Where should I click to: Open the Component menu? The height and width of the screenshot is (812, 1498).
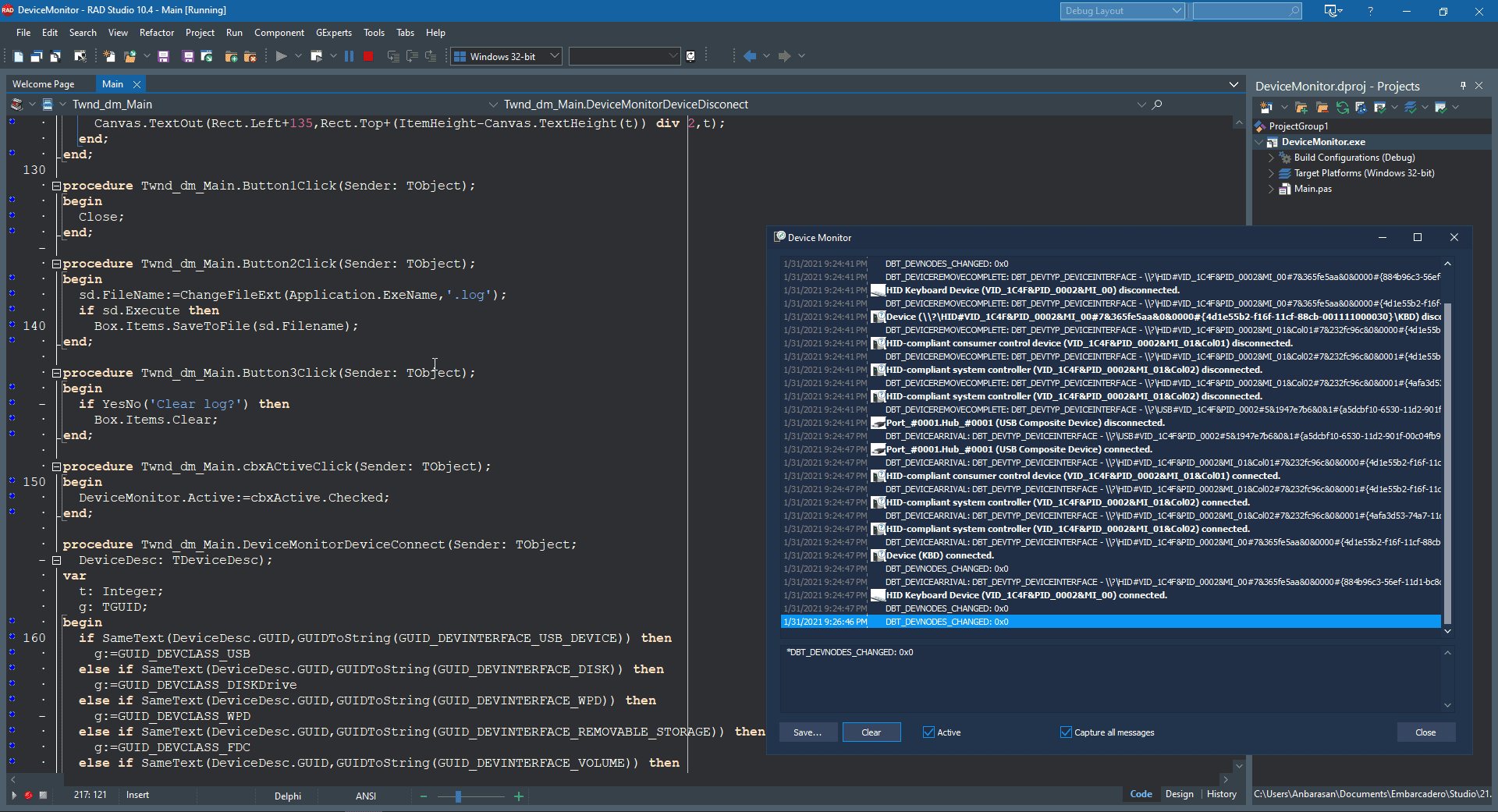tap(279, 33)
